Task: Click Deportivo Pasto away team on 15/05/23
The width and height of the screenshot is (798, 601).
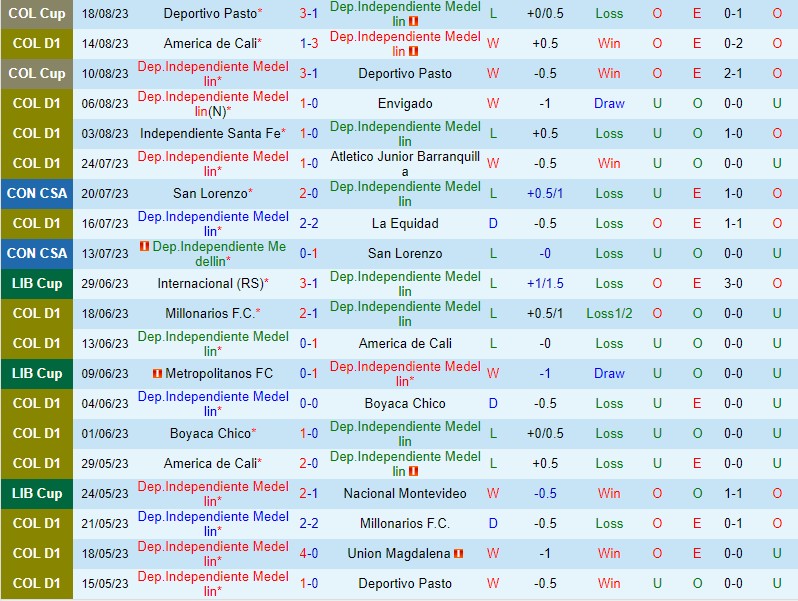Action: point(405,583)
